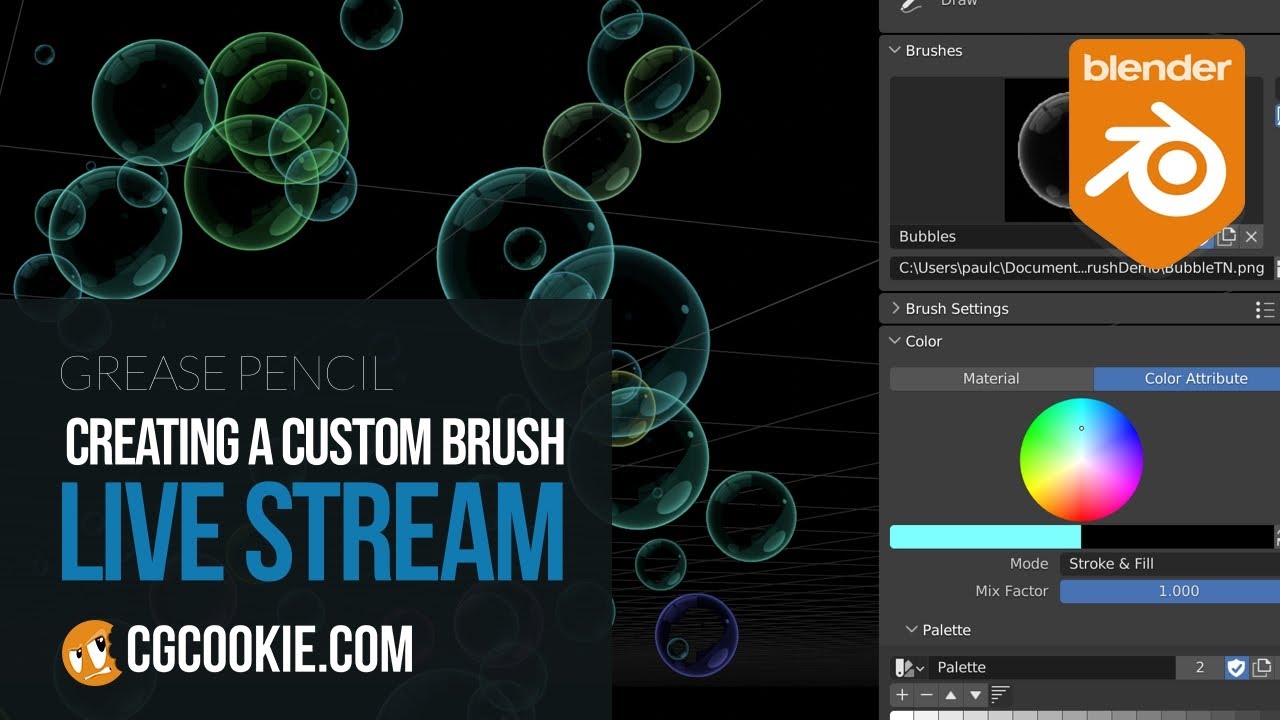Toggle the palette fake user shield
Screen dimensions: 1280x720
tap(1237, 667)
